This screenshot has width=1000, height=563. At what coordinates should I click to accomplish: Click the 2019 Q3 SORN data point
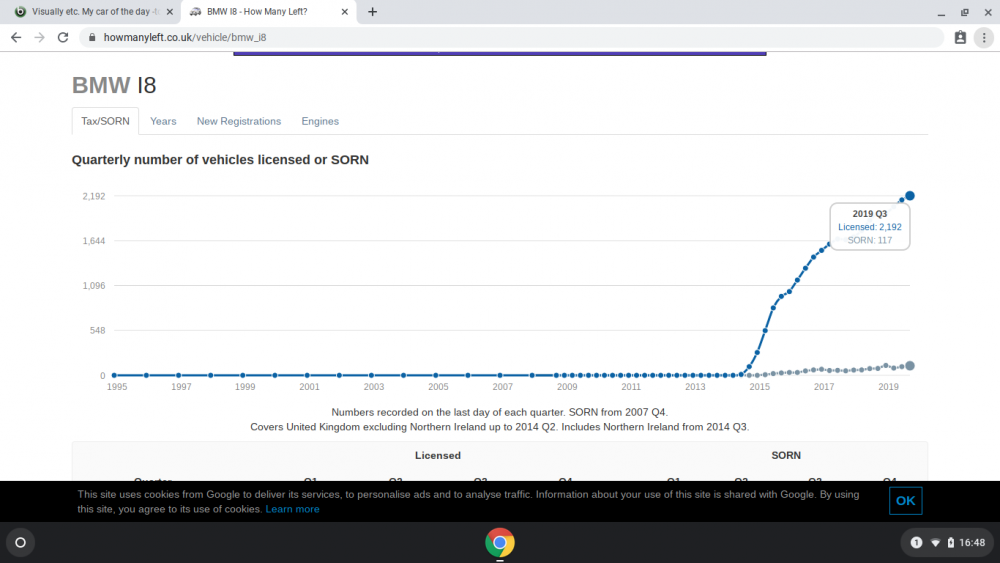pos(910,366)
